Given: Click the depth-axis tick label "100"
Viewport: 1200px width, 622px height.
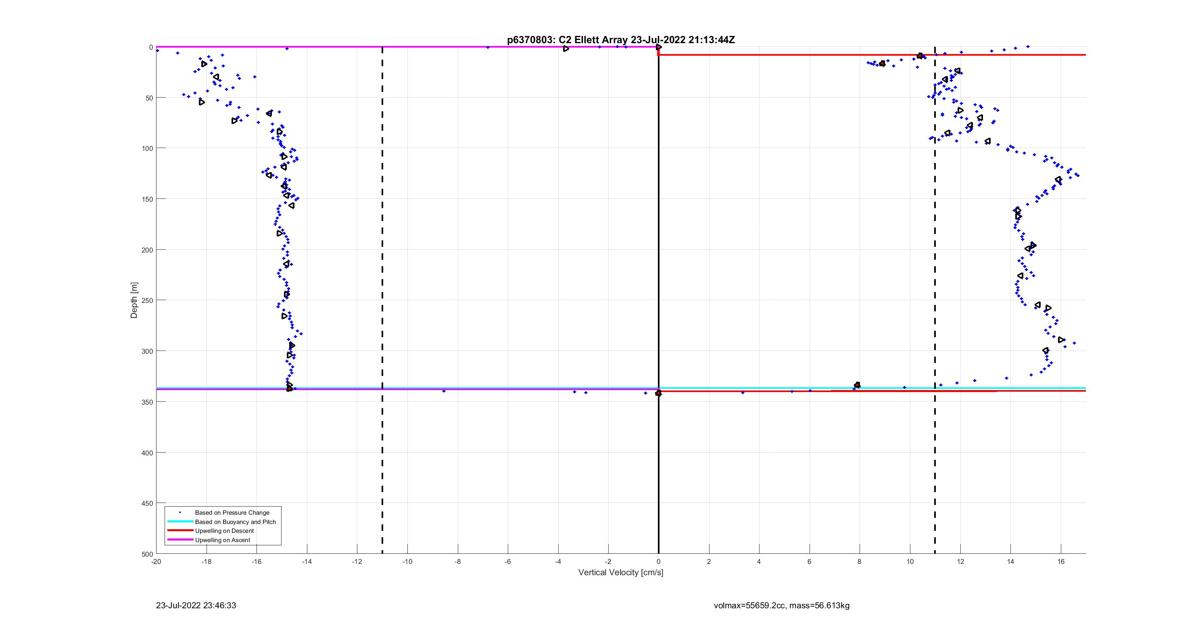Looking at the screenshot, I should click(146, 148).
